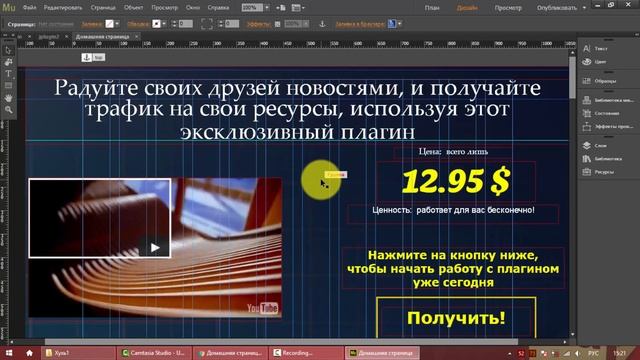Select the Text tool
This screenshot has height=360, width=640.
point(8,74)
